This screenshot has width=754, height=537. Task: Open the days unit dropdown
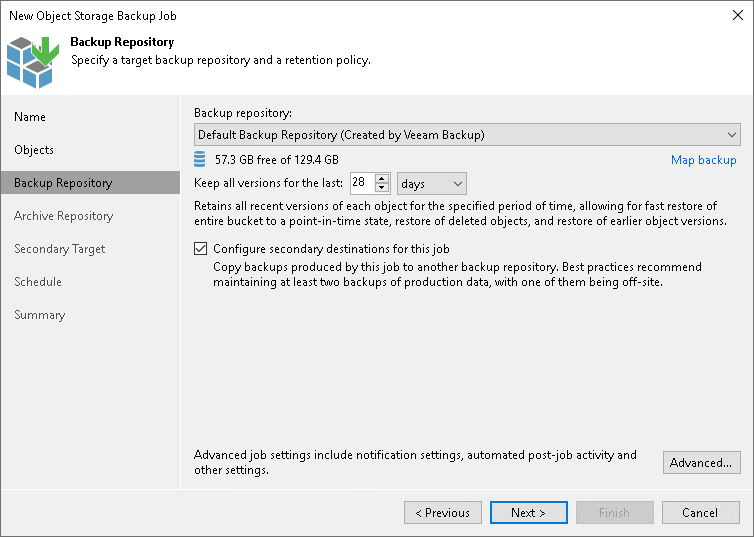point(431,184)
